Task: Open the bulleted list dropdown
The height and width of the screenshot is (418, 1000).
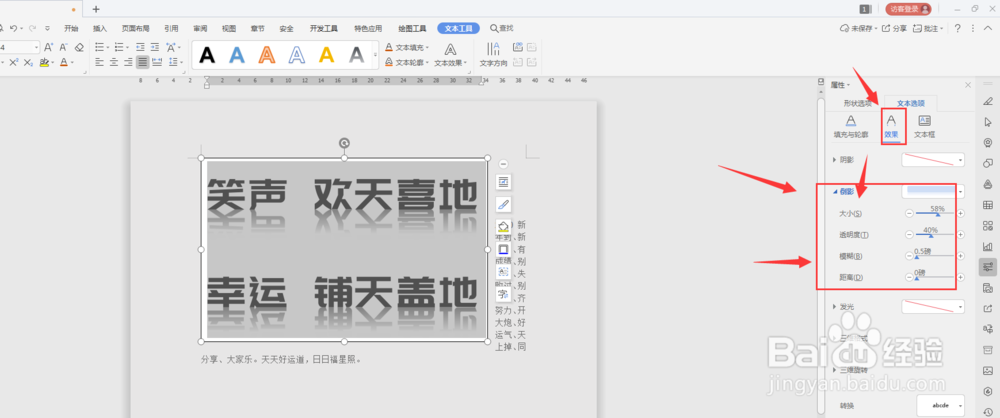Action: [x=108, y=47]
